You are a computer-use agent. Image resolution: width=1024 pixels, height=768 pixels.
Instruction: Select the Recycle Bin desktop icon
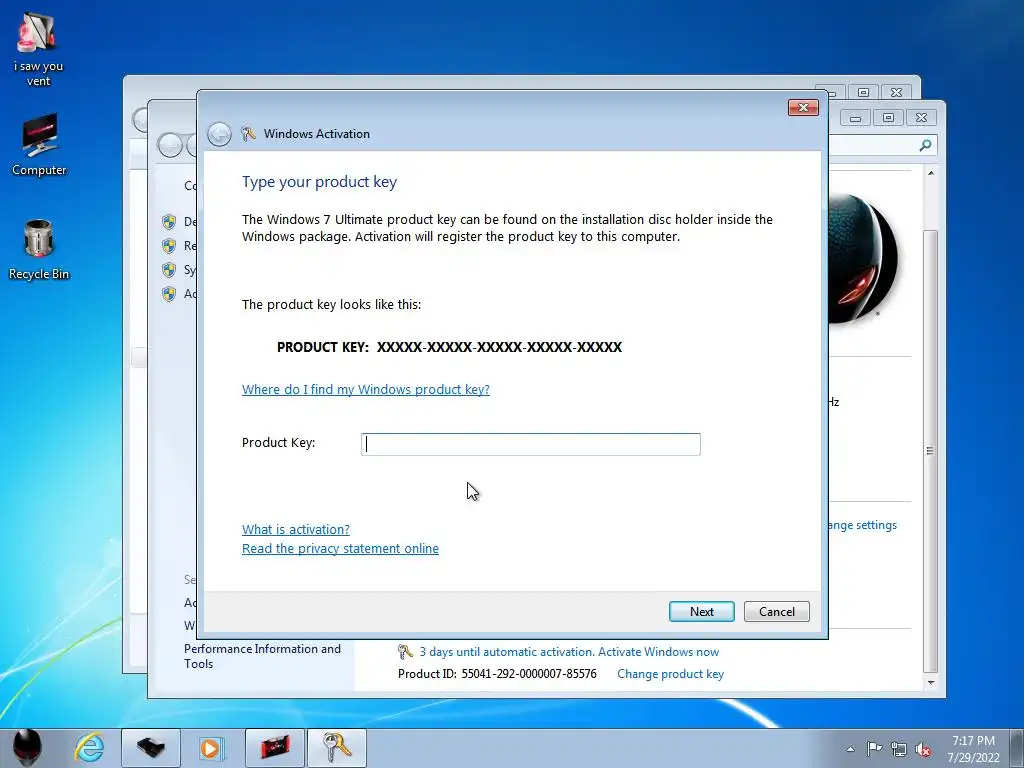tap(39, 249)
